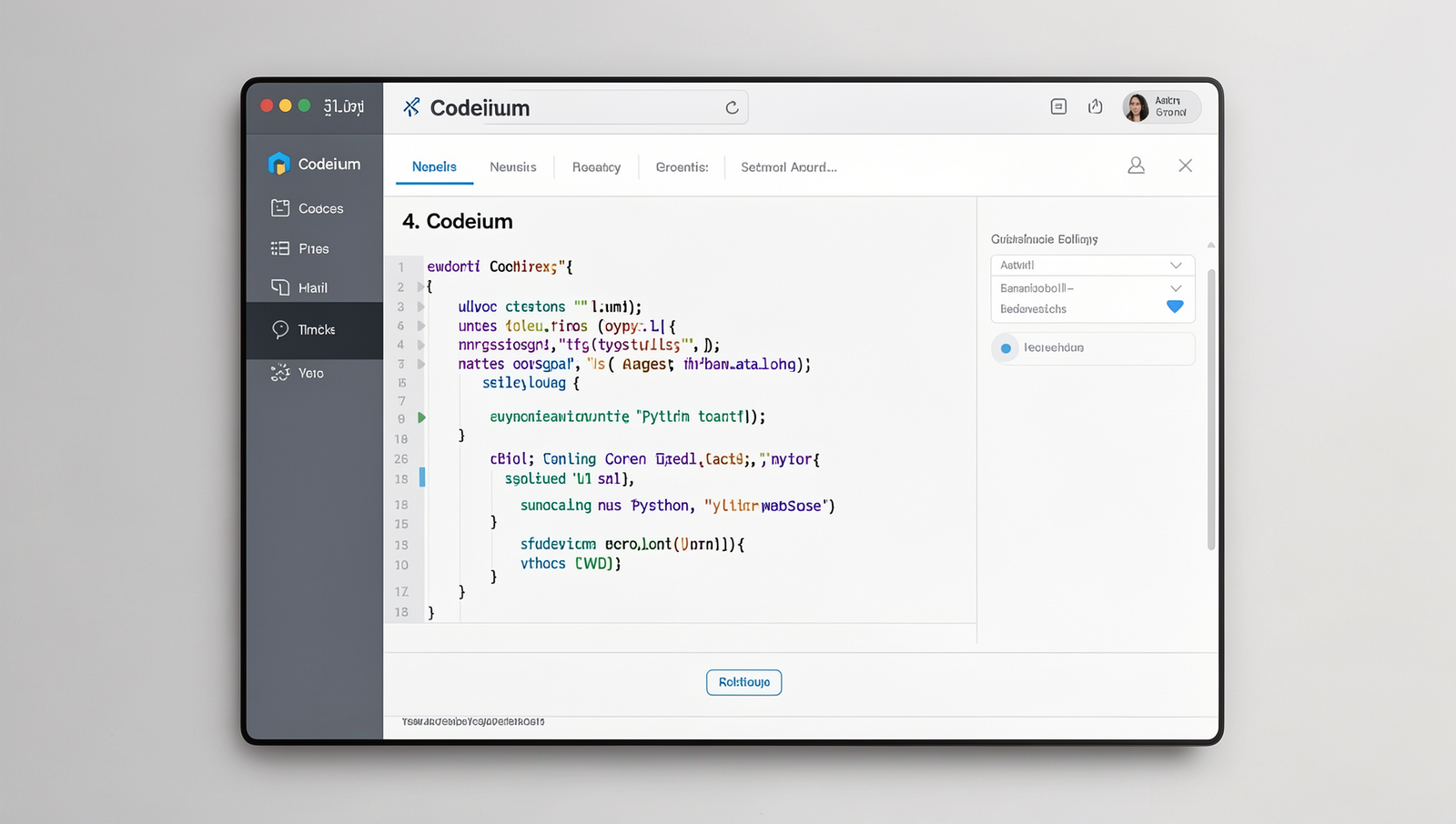Toggle the fold arrow beside the nnrgssiosgn line

(421, 345)
